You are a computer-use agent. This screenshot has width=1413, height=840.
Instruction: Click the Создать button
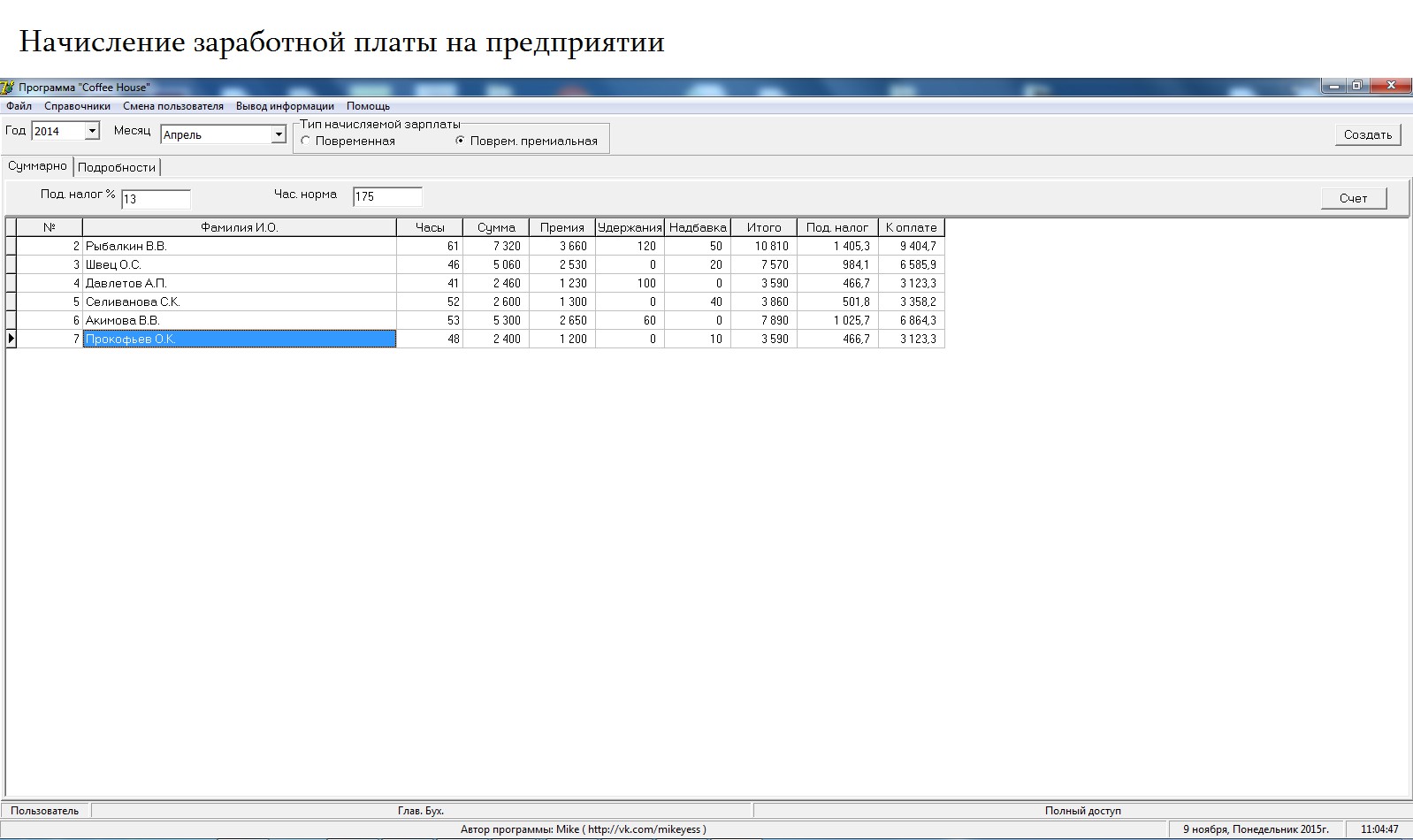click(x=1368, y=134)
